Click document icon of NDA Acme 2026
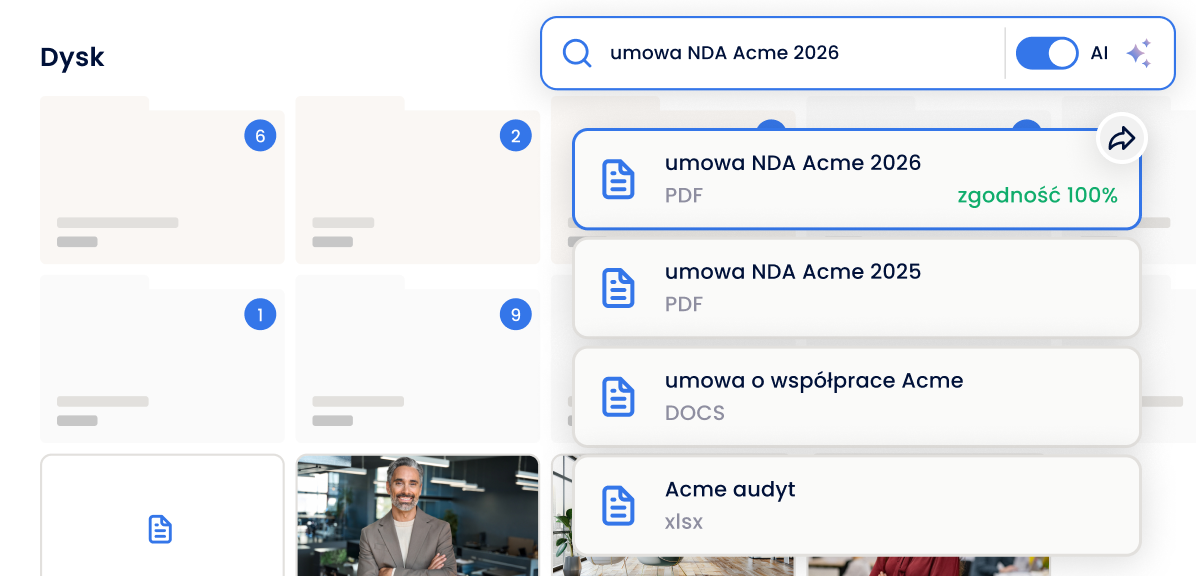This screenshot has width=1196, height=576. coord(619,179)
